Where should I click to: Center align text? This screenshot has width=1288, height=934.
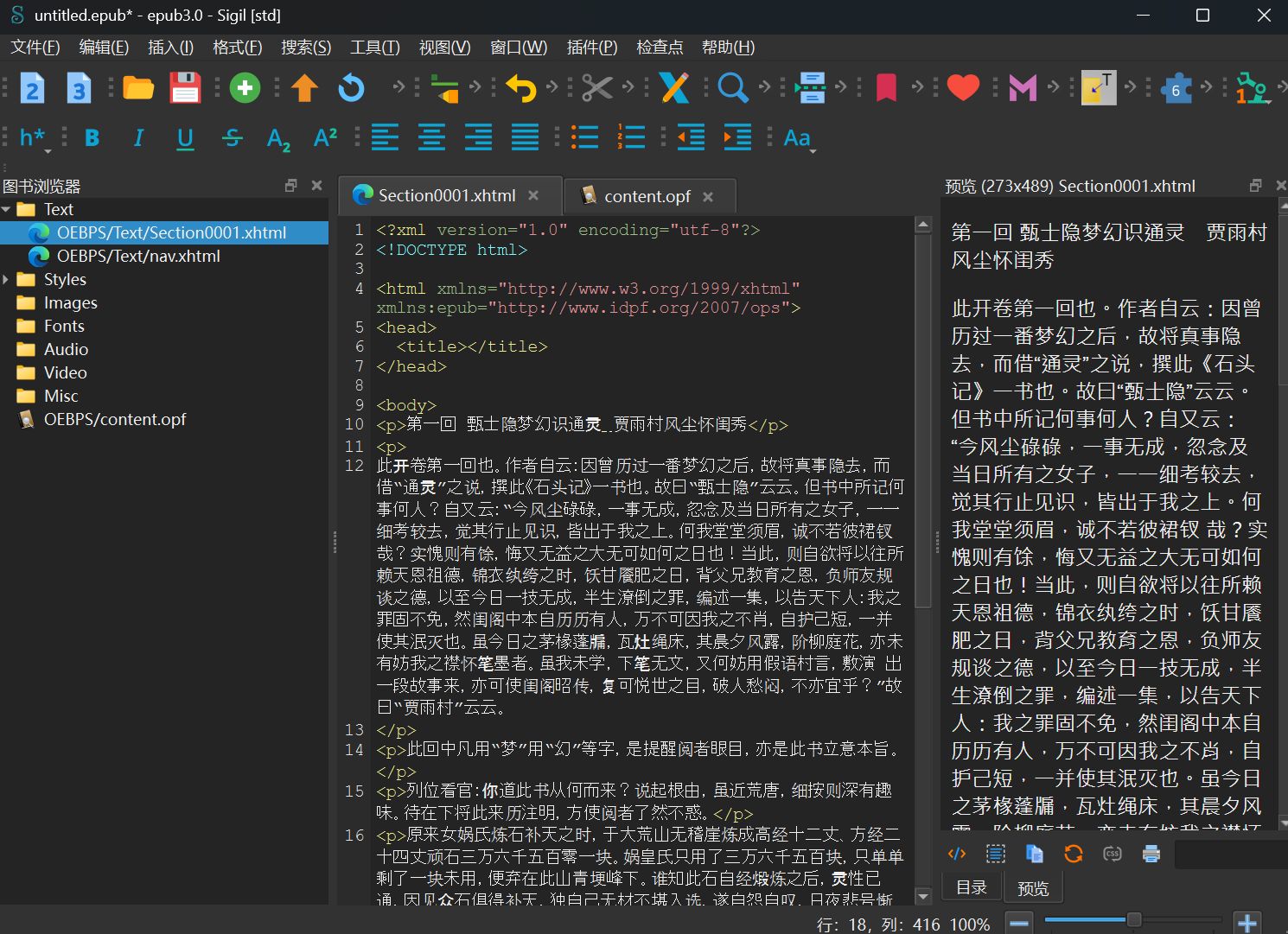pyautogui.click(x=431, y=138)
